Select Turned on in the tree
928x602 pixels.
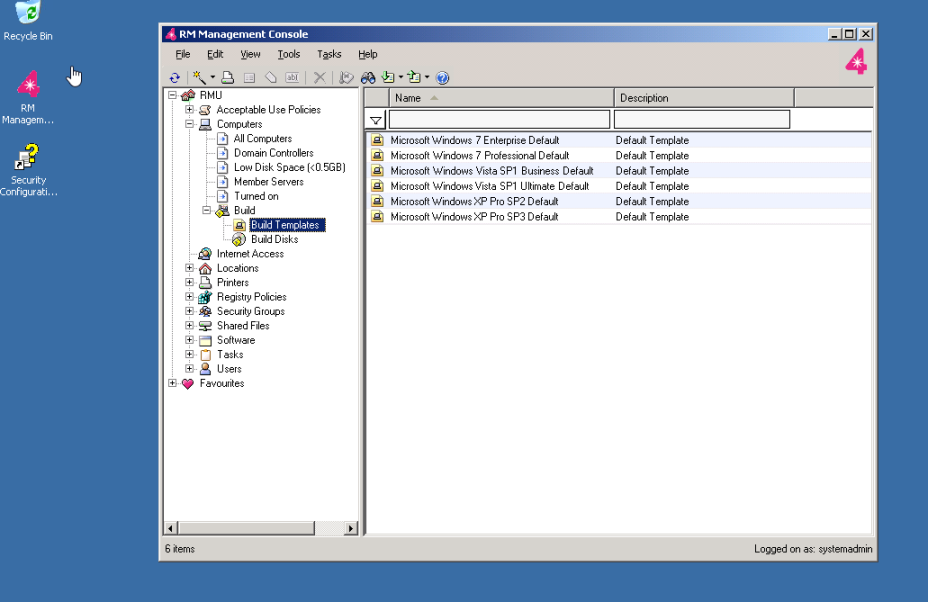tap(256, 196)
